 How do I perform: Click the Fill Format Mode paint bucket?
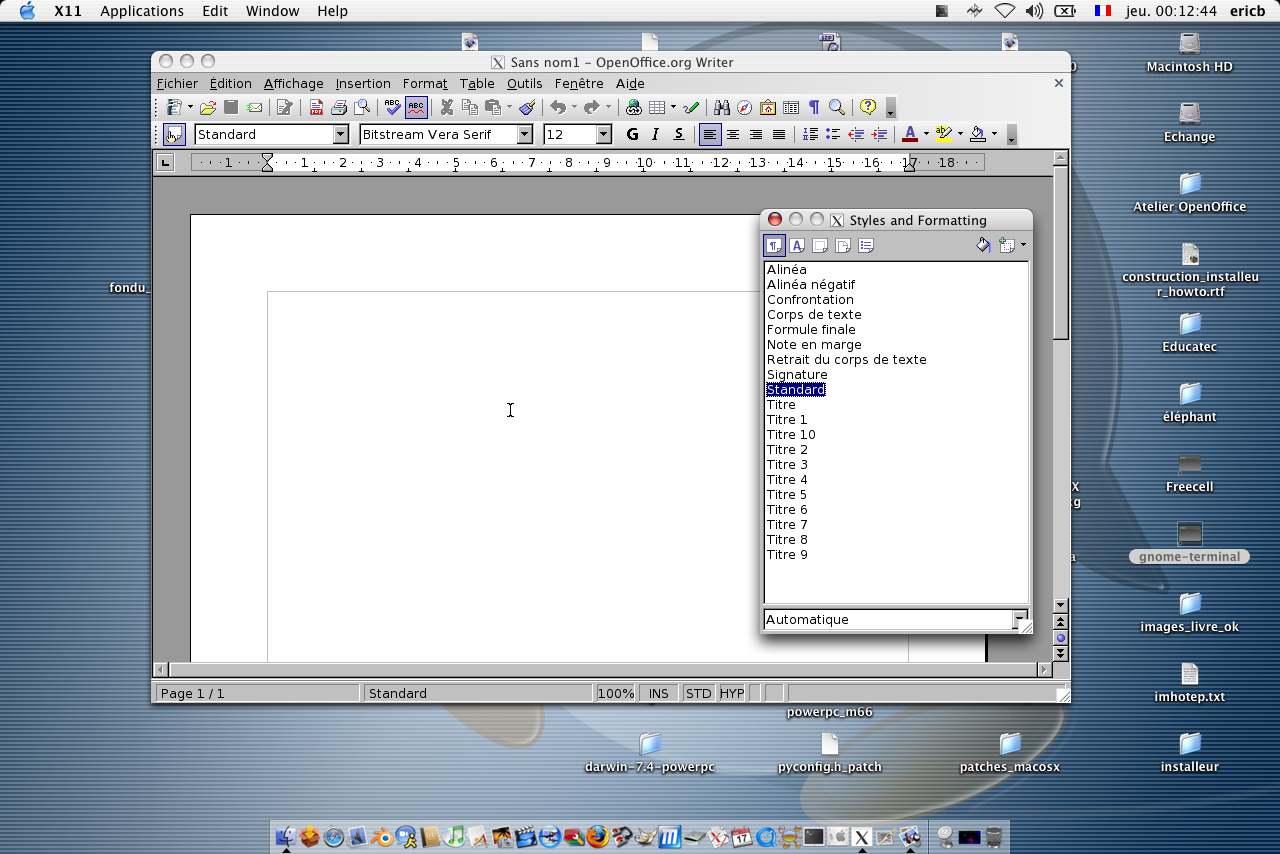pyautogui.click(x=982, y=246)
